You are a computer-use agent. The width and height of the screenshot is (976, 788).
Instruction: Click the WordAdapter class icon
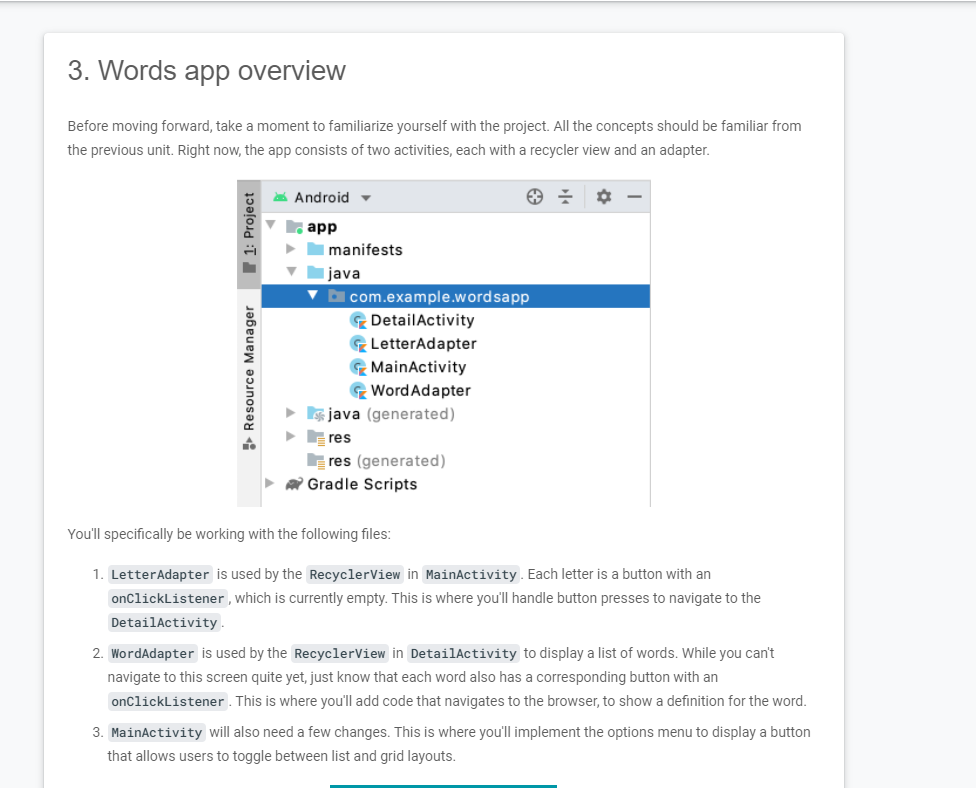coord(359,390)
